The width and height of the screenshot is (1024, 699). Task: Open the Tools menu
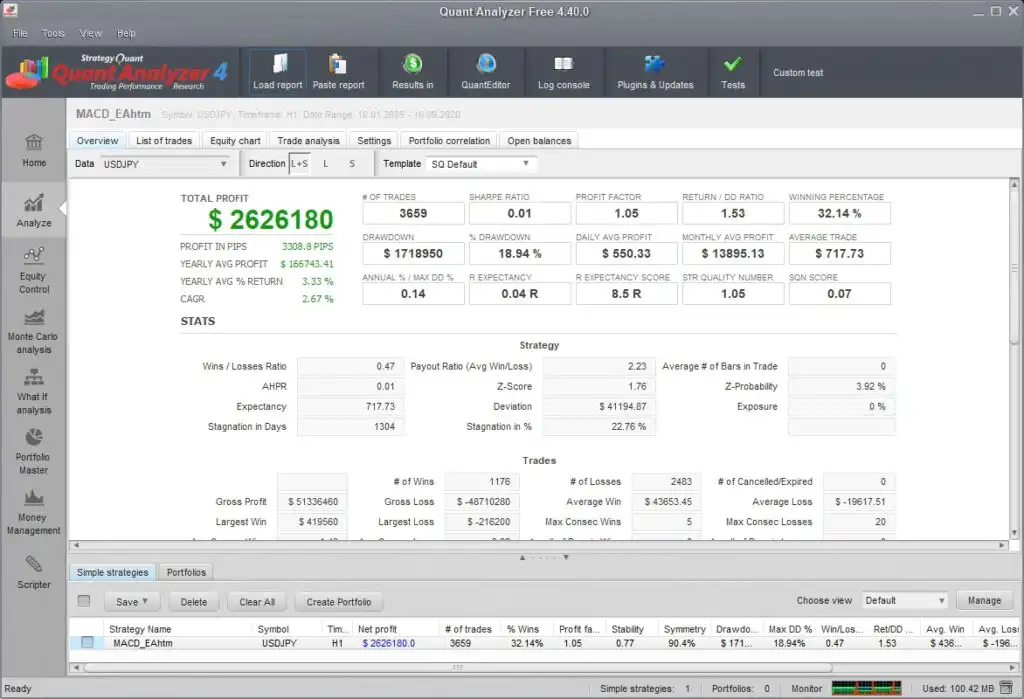pyautogui.click(x=54, y=33)
